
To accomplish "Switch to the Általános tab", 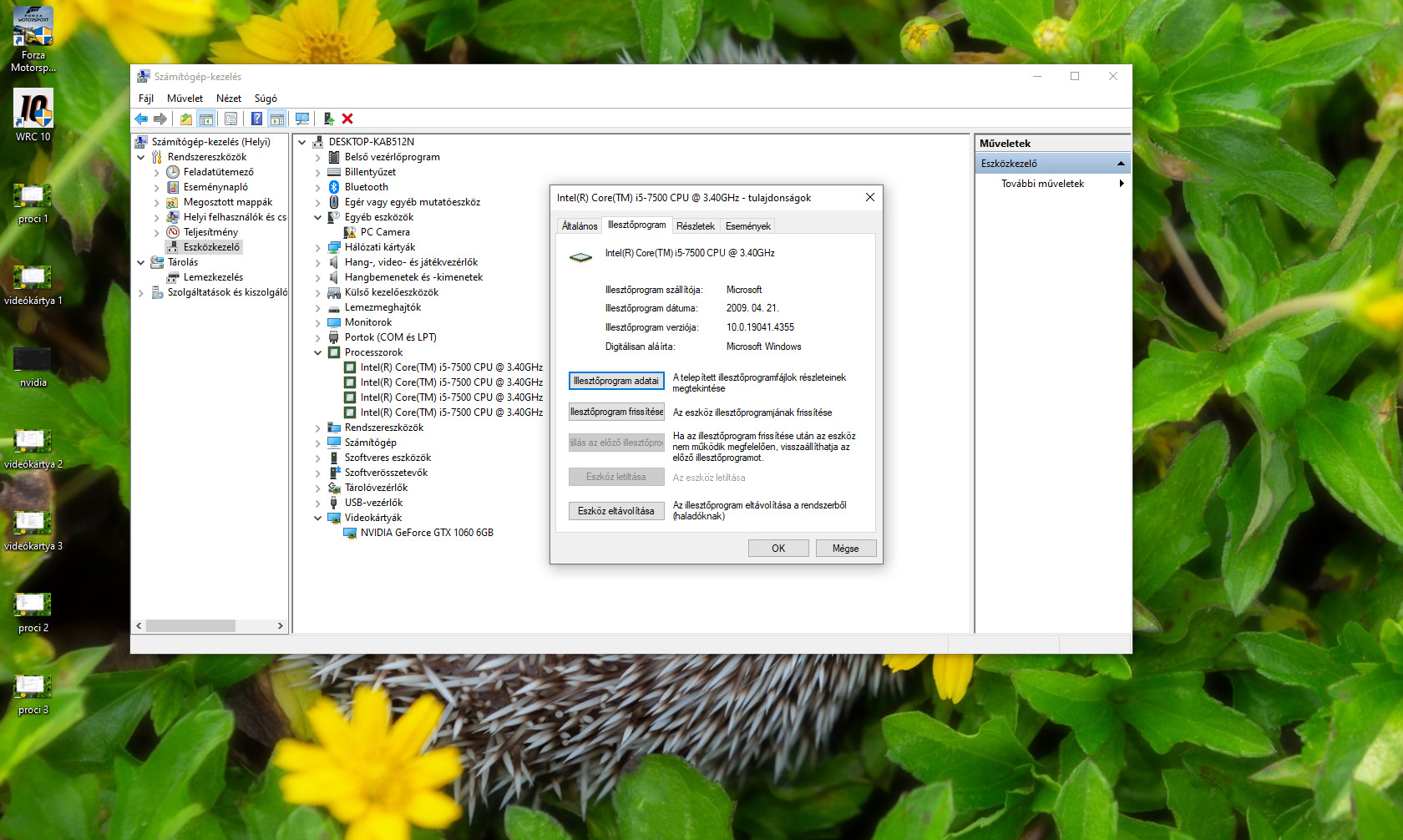I will click(x=580, y=226).
